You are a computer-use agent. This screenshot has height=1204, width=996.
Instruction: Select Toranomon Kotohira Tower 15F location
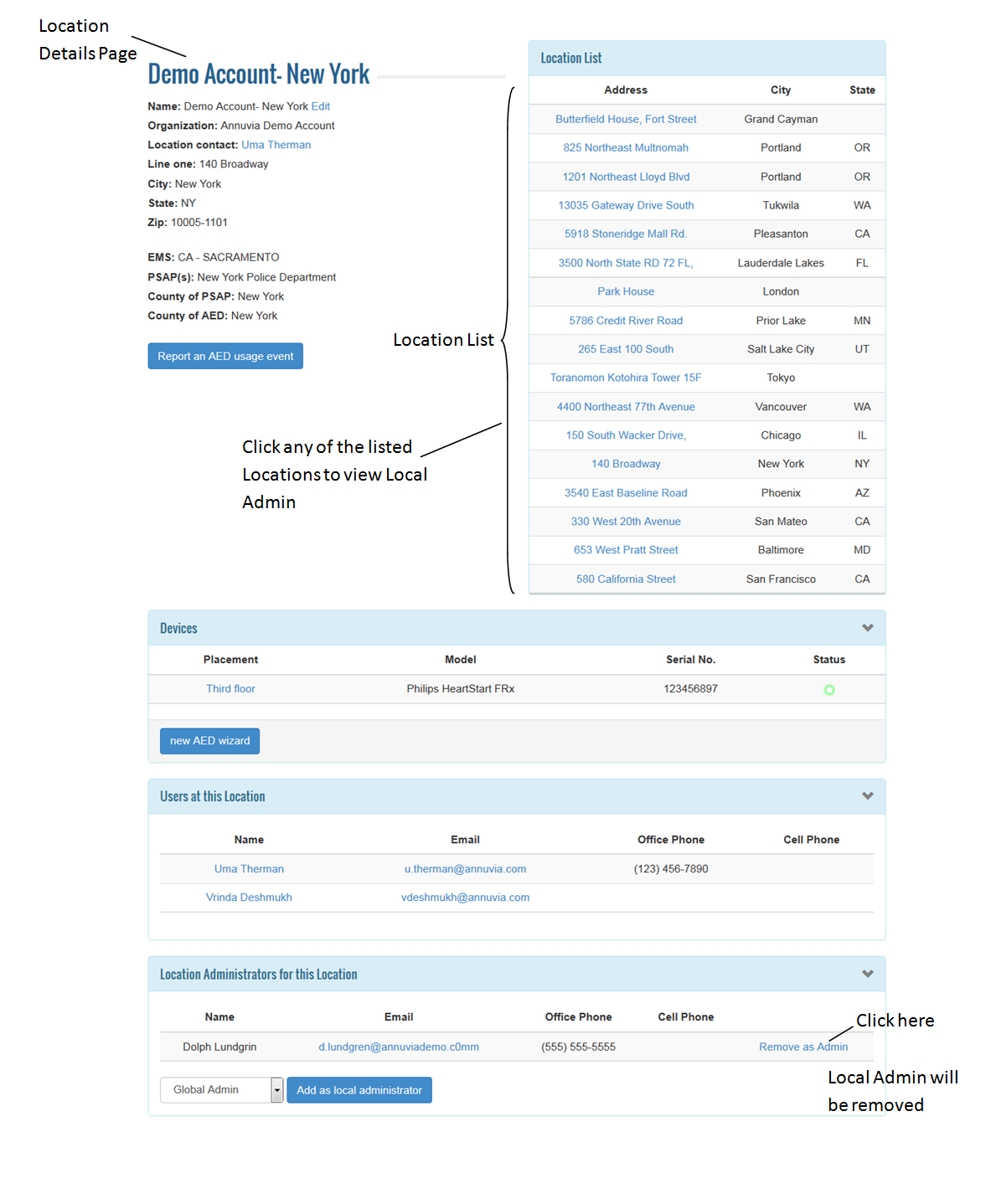[x=626, y=378]
